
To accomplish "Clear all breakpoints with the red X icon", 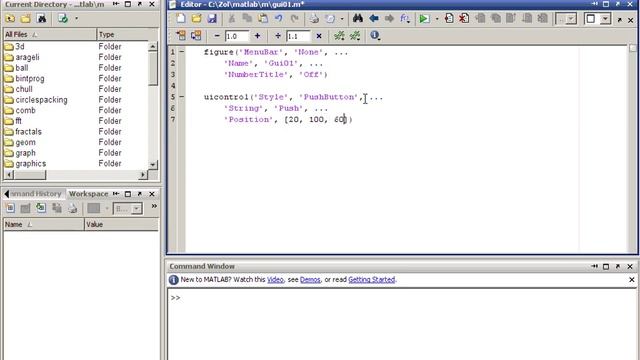I will [x=464, y=18].
